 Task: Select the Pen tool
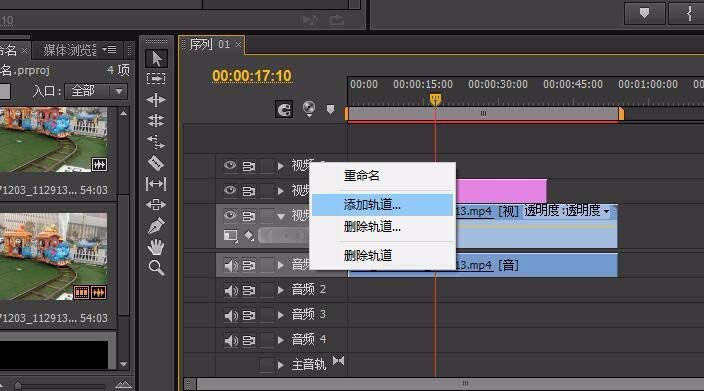[156, 225]
